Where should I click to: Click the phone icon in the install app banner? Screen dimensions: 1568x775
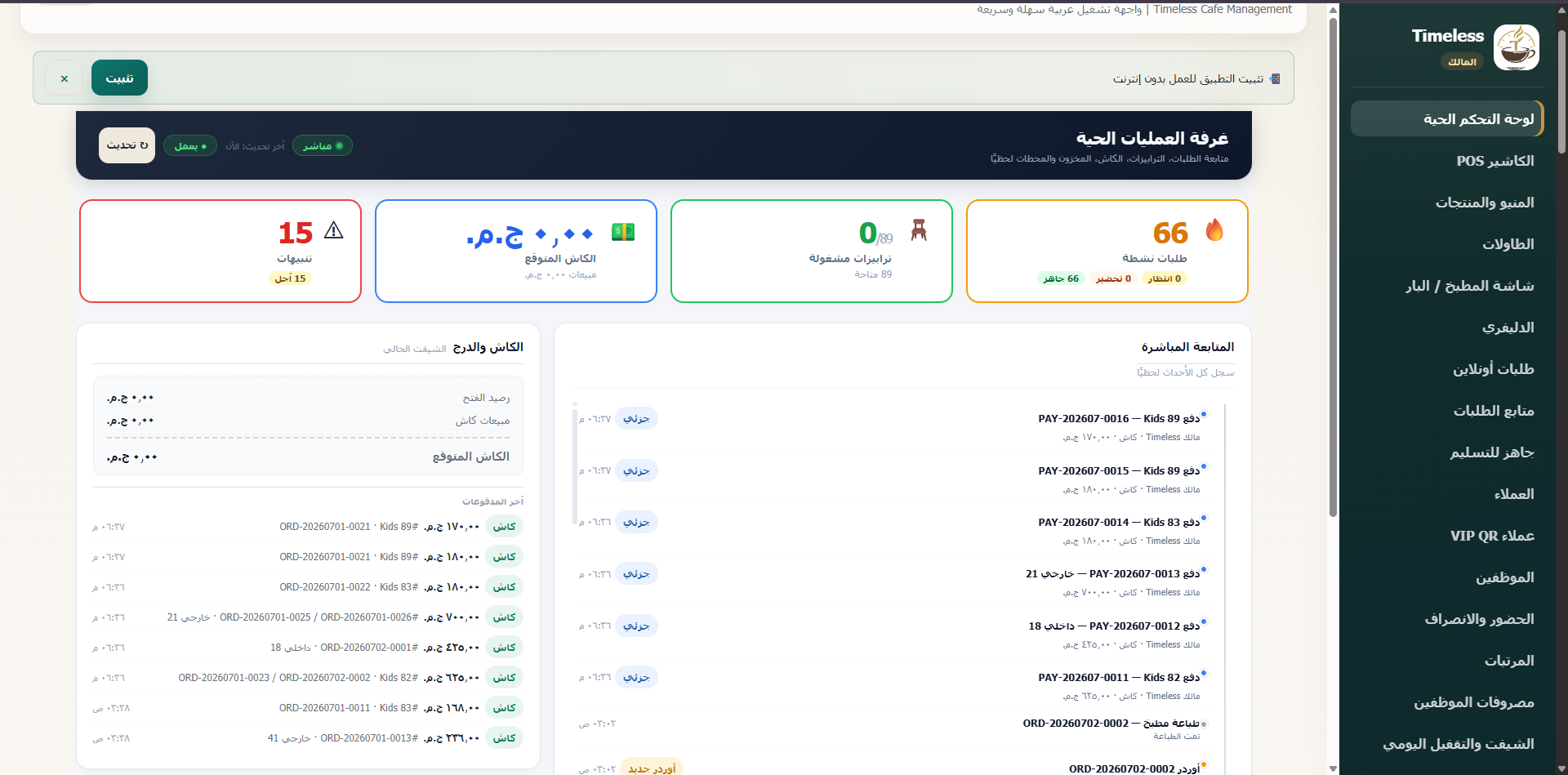(1275, 78)
